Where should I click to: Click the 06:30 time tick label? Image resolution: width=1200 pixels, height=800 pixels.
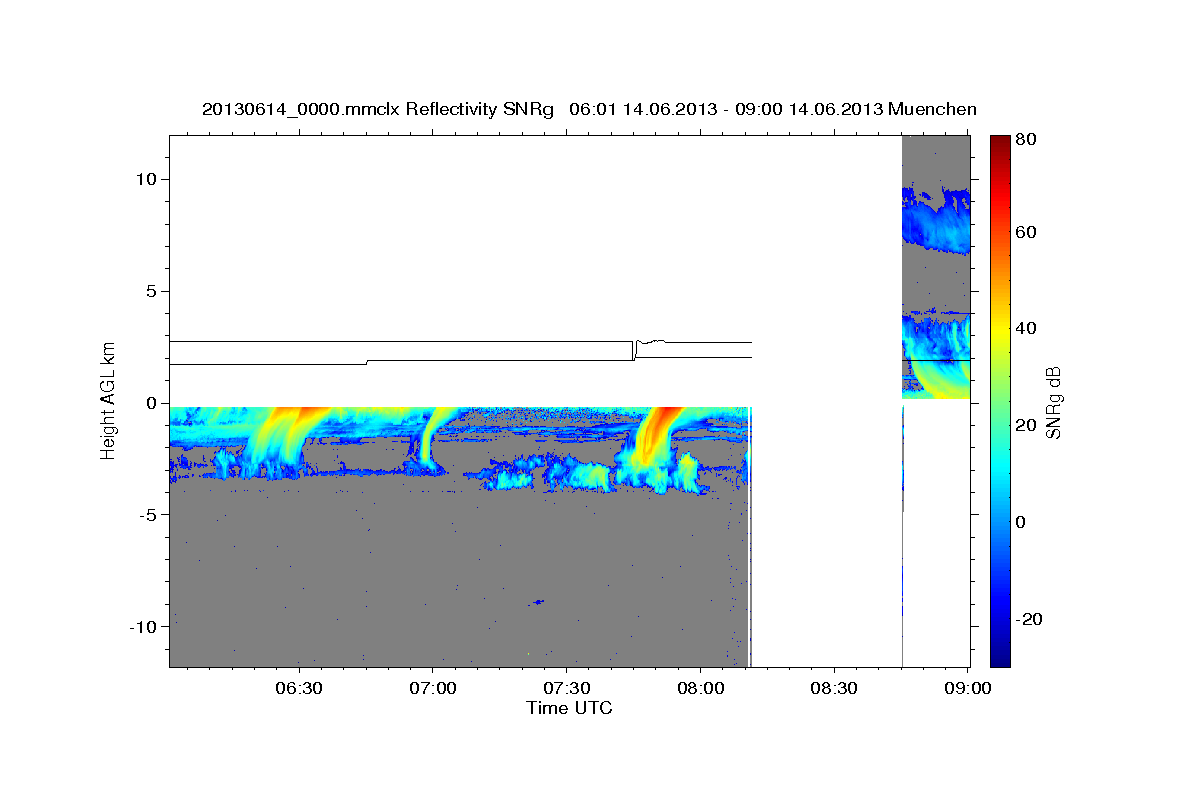(299, 688)
